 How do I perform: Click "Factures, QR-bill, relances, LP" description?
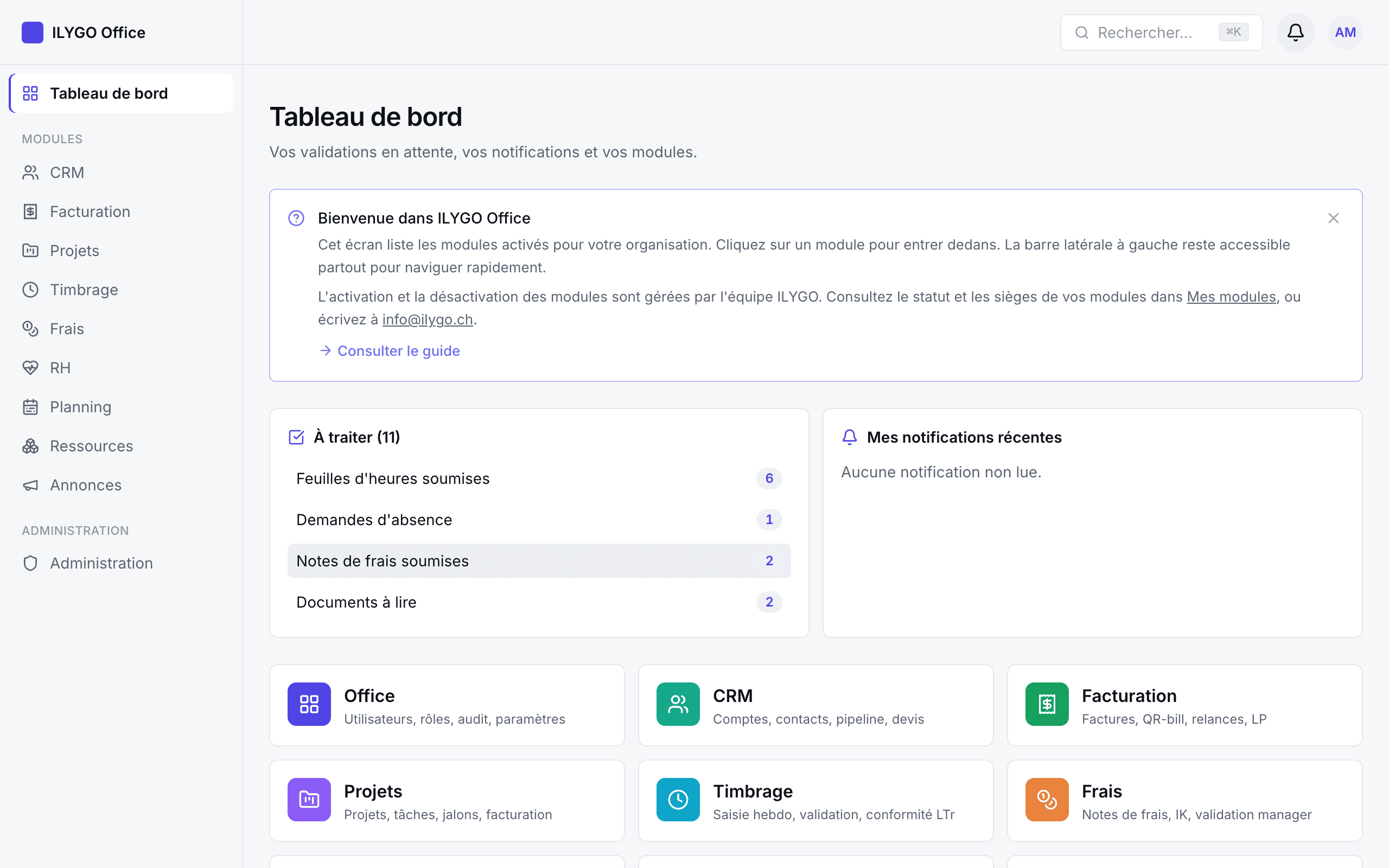pos(1174,719)
